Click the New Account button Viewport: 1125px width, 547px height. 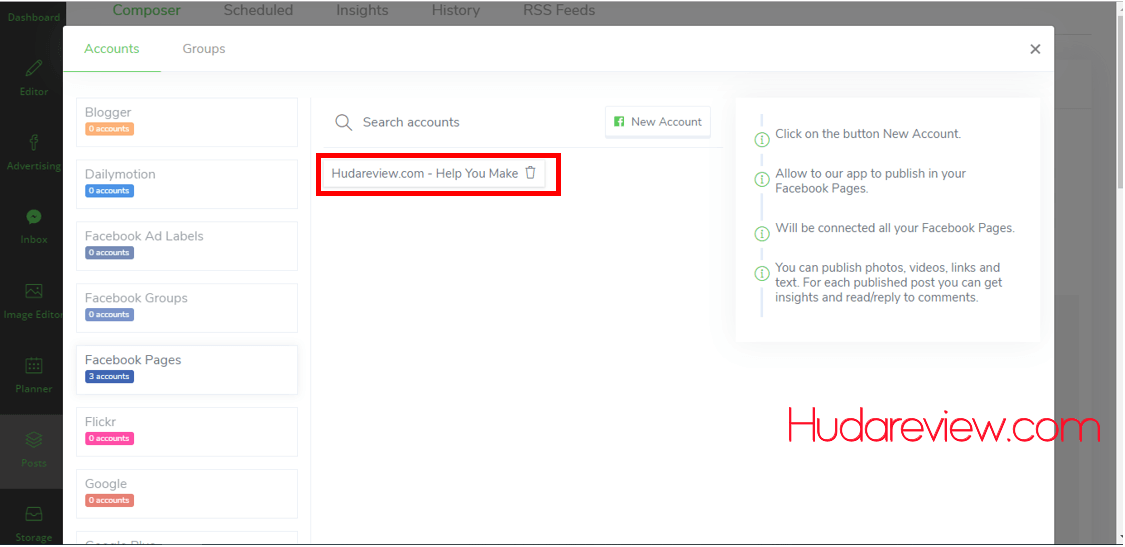[x=658, y=122]
